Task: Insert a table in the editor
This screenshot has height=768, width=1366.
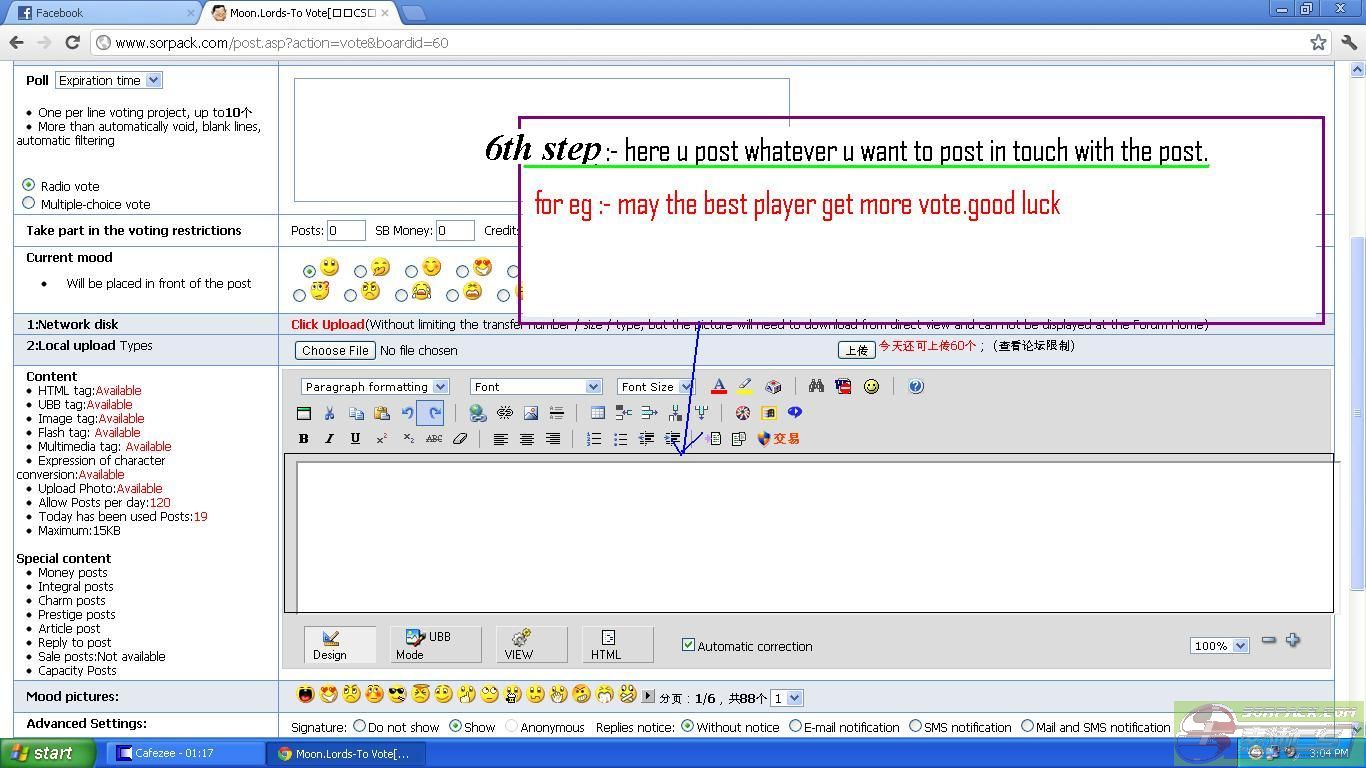Action: click(x=597, y=413)
